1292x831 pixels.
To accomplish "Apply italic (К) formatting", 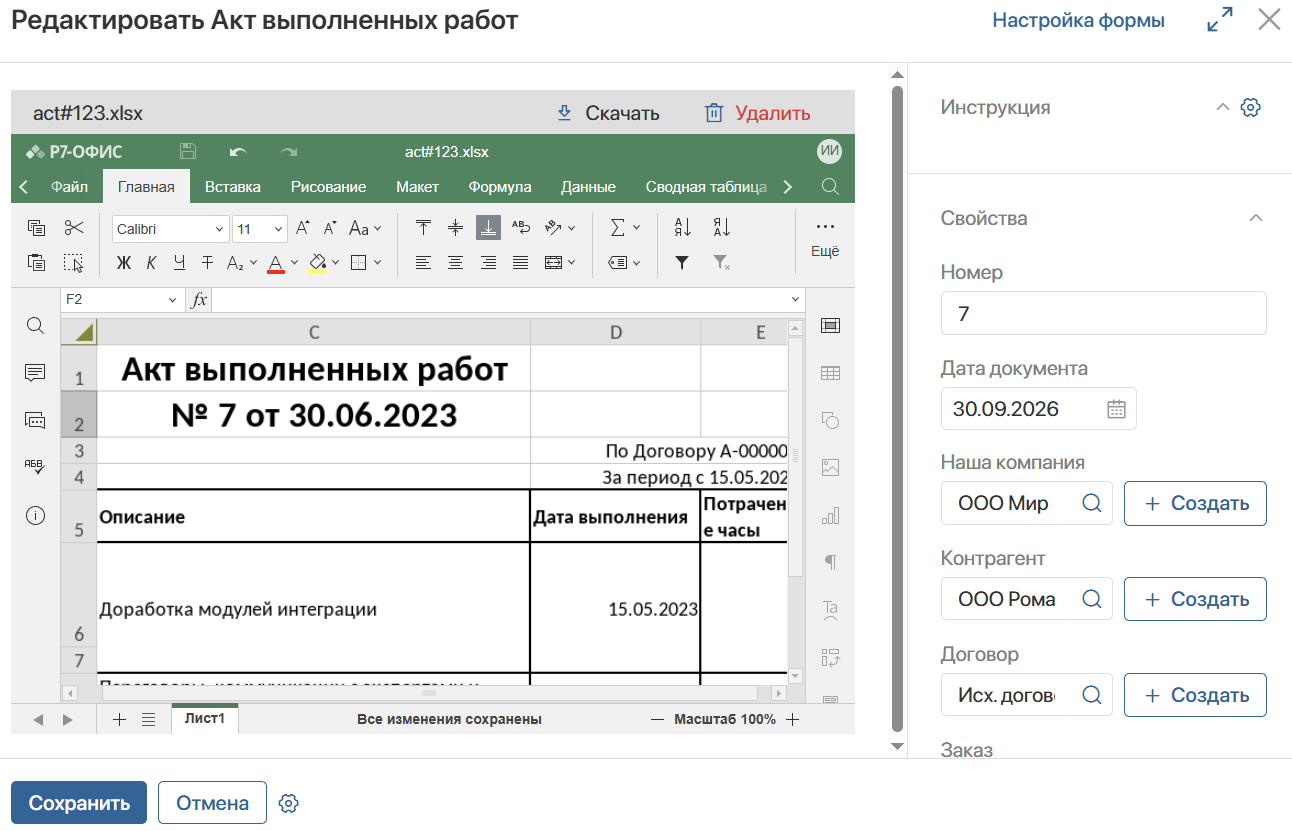I will point(151,263).
